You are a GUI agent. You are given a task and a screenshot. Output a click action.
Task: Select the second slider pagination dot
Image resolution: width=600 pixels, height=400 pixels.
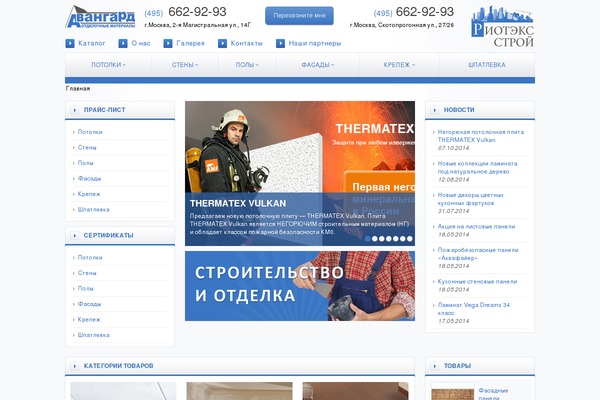(375, 239)
